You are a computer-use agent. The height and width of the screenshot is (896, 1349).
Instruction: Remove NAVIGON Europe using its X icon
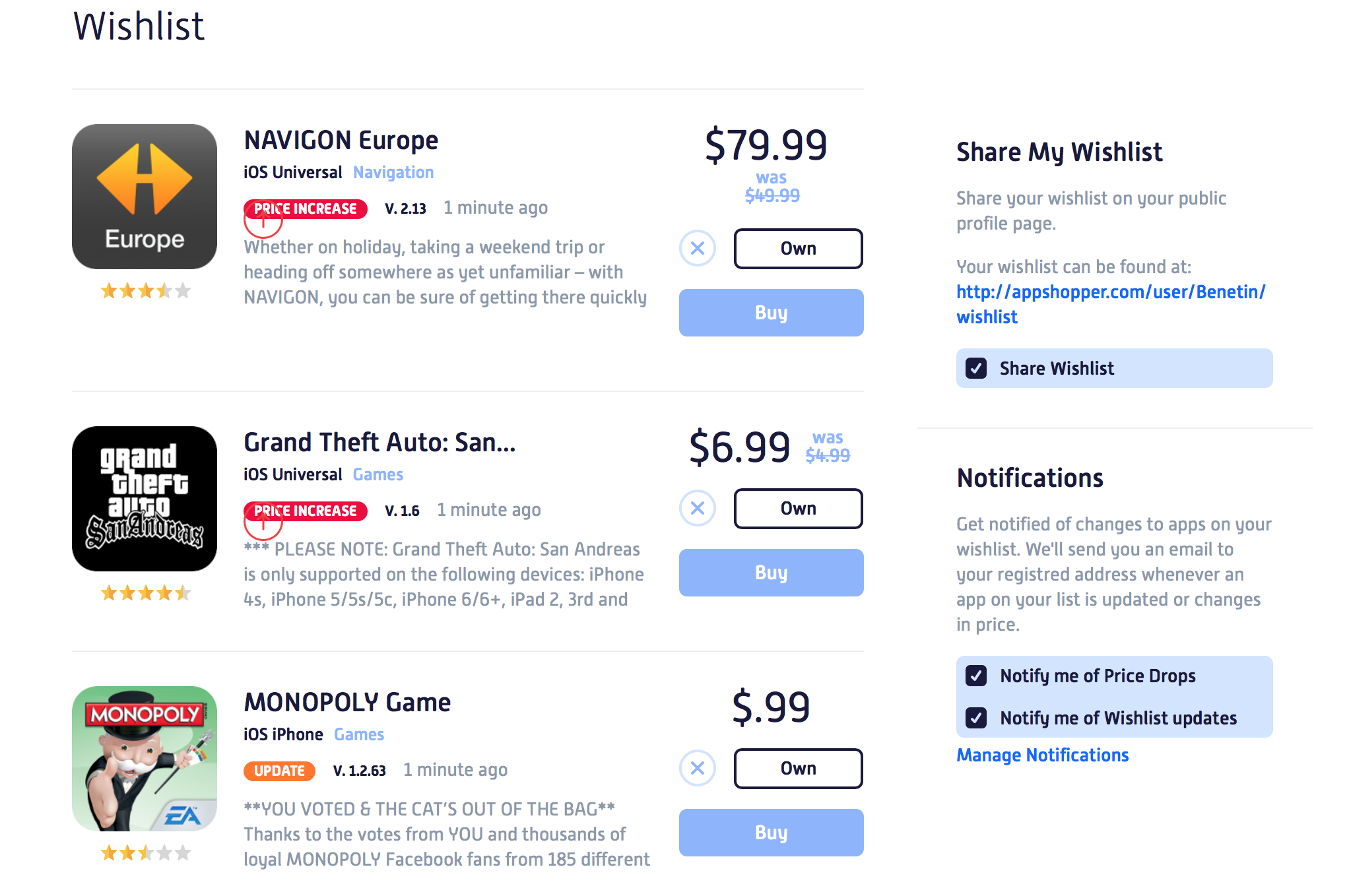tap(698, 249)
